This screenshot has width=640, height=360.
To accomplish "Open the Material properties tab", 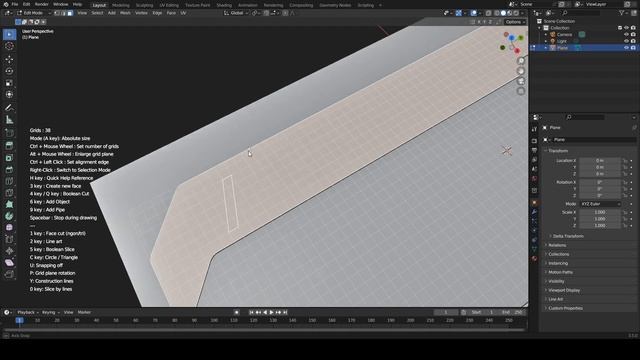I will pos(534,259).
